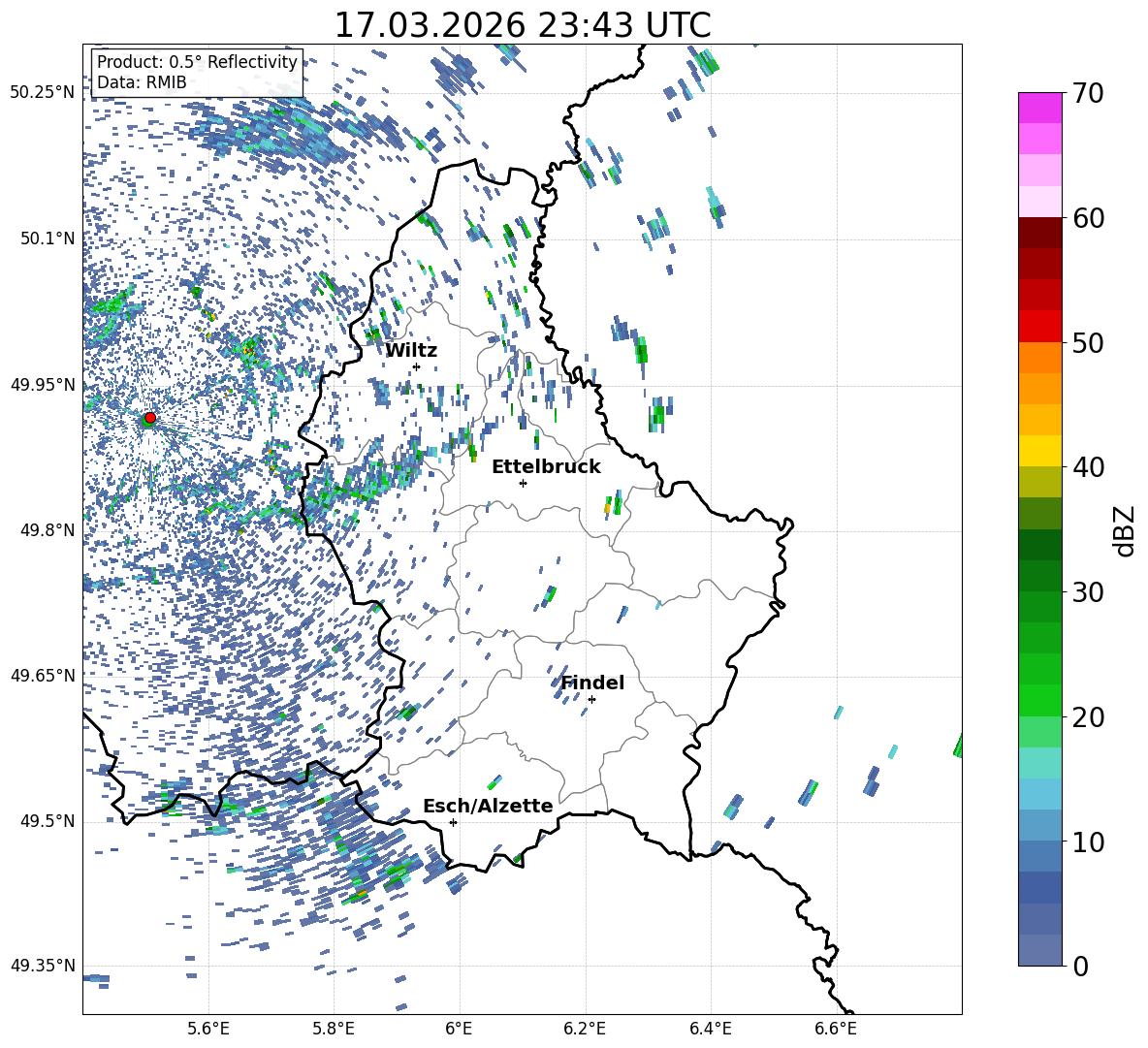Select the Wiltz city label

(411, 350)
